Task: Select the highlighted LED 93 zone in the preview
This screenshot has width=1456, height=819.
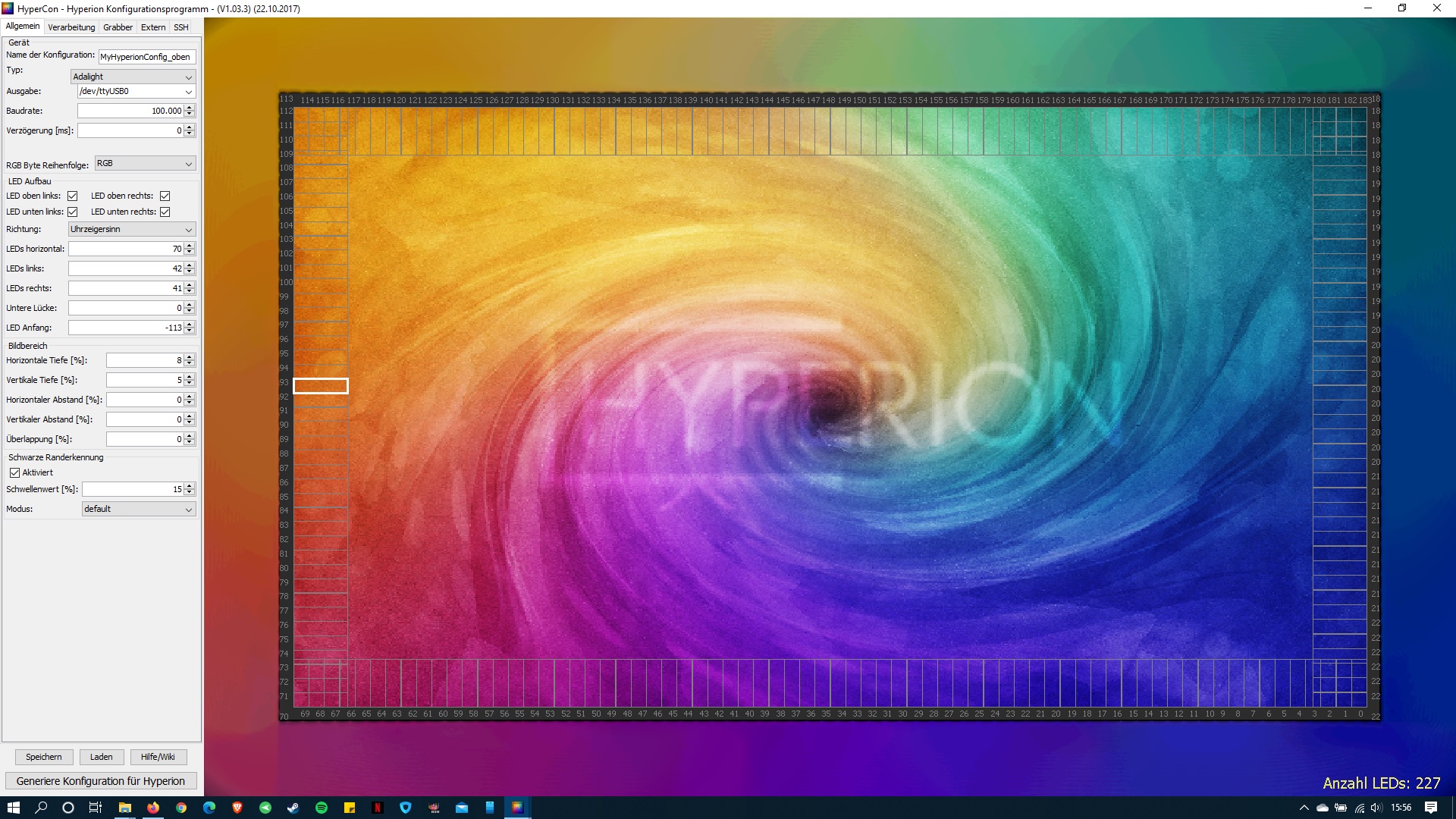Action: pos(321,386)
